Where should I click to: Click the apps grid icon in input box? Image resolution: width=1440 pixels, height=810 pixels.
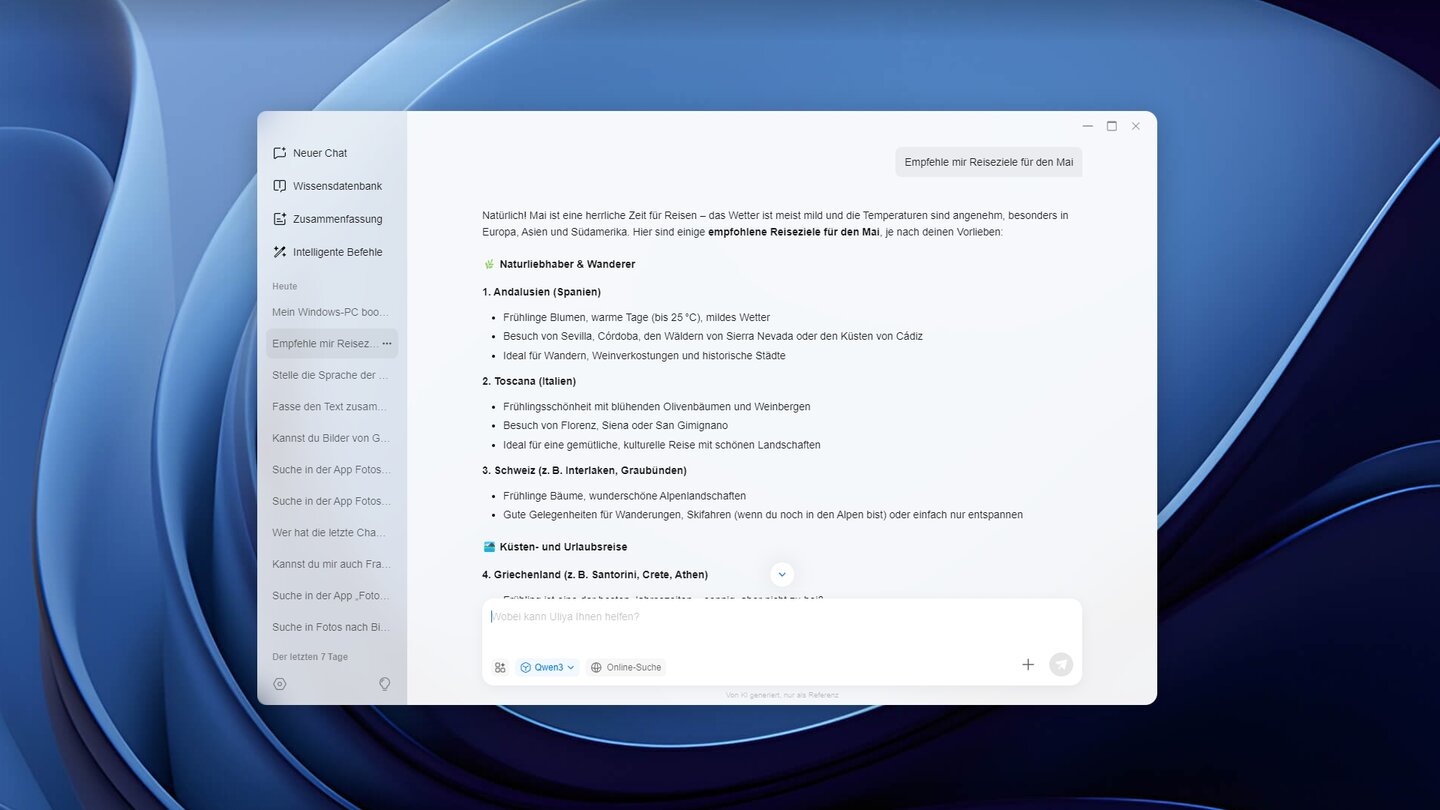[500, 667]
